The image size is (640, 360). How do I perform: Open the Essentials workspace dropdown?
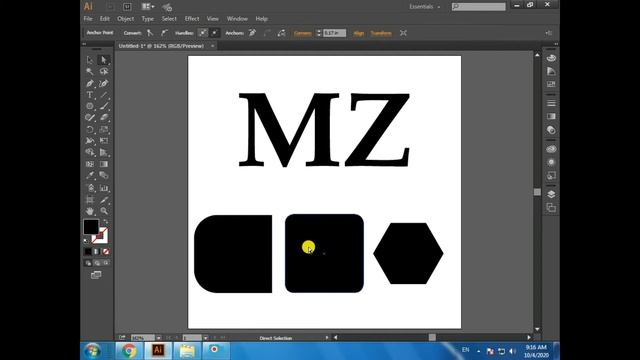(x=425, y=7)
